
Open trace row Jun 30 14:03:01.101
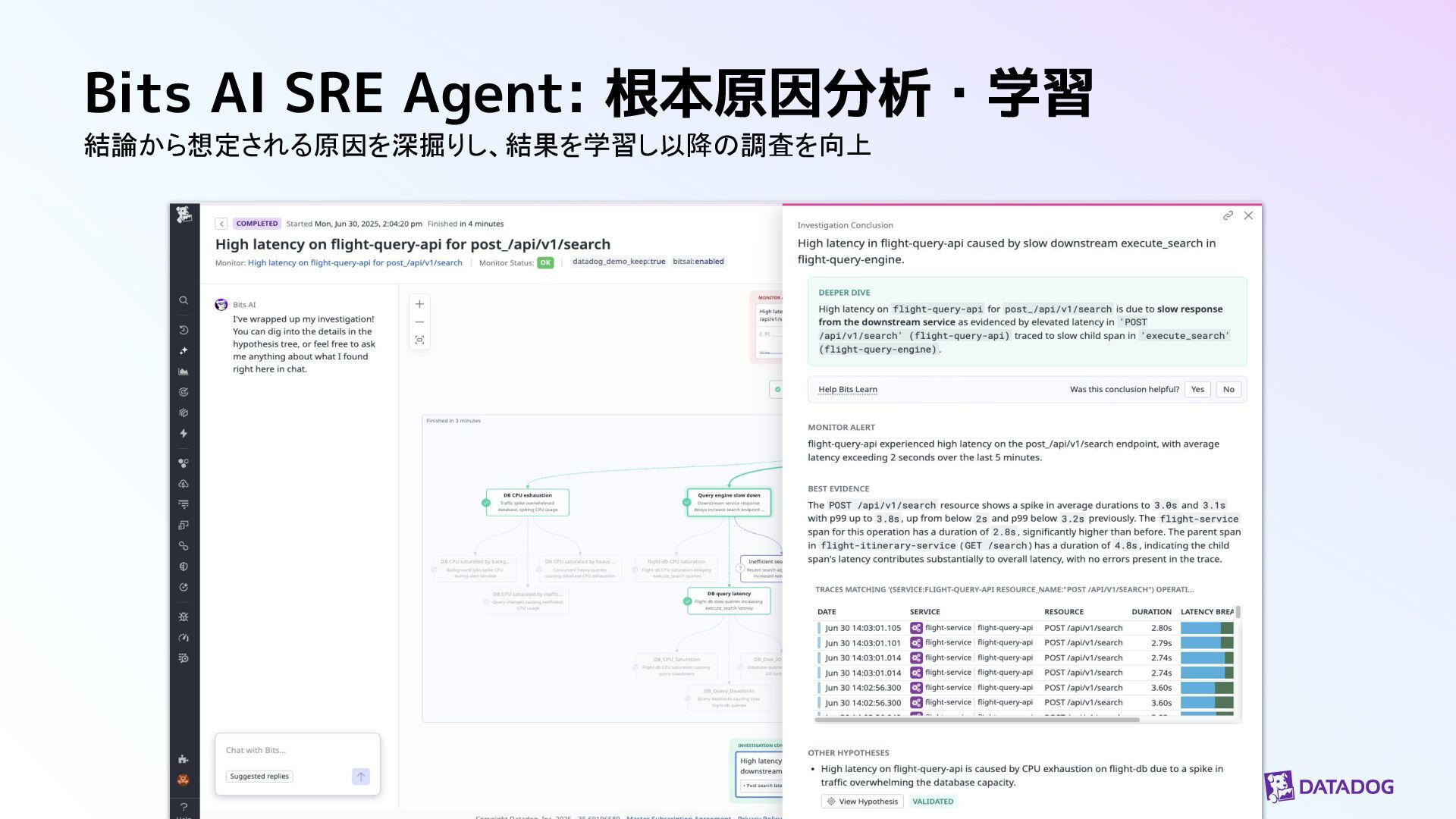1025,643
